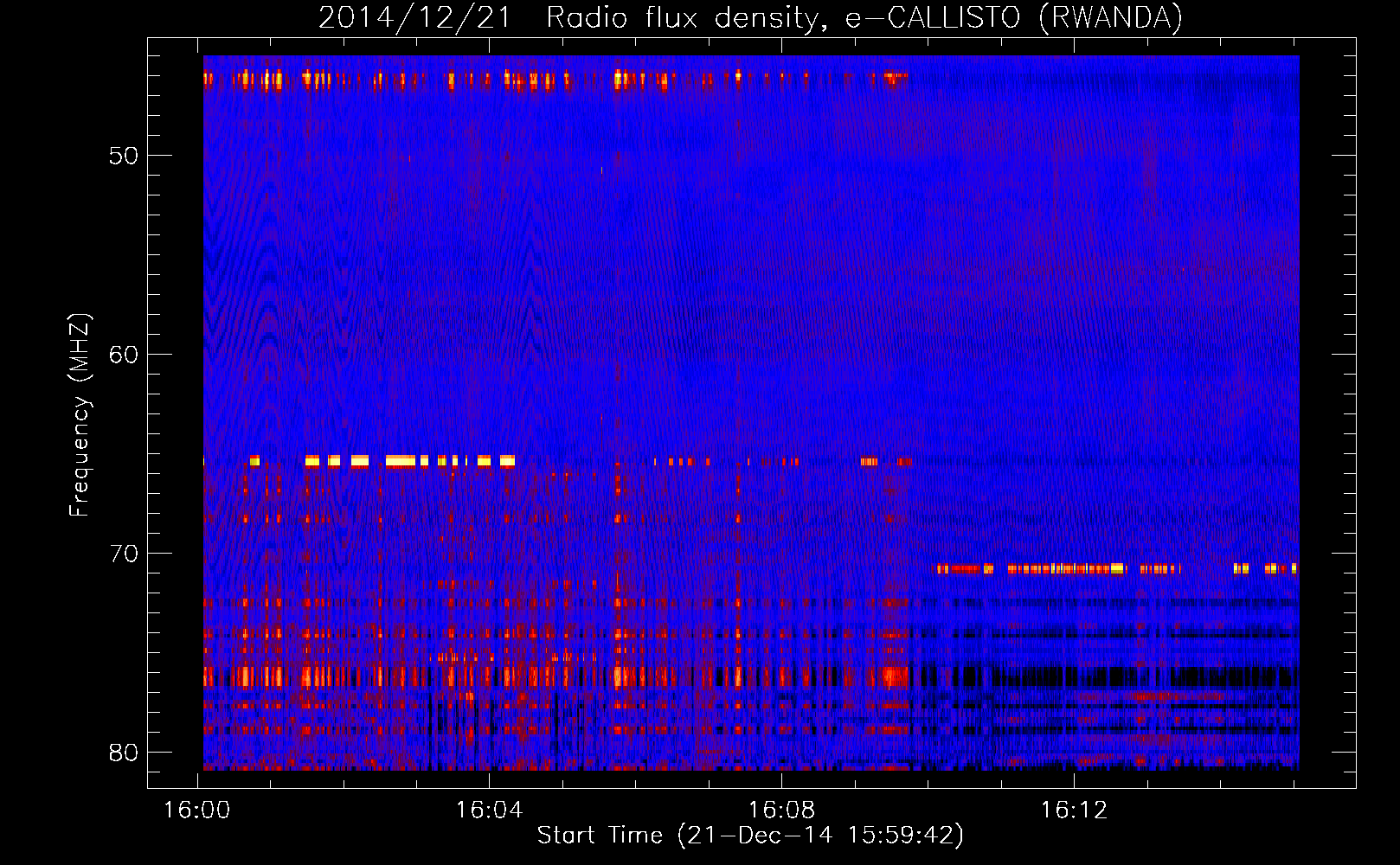Click the 80 frequency tick label
Viewport: 1400px width, 865px height.
pos(124,753)
